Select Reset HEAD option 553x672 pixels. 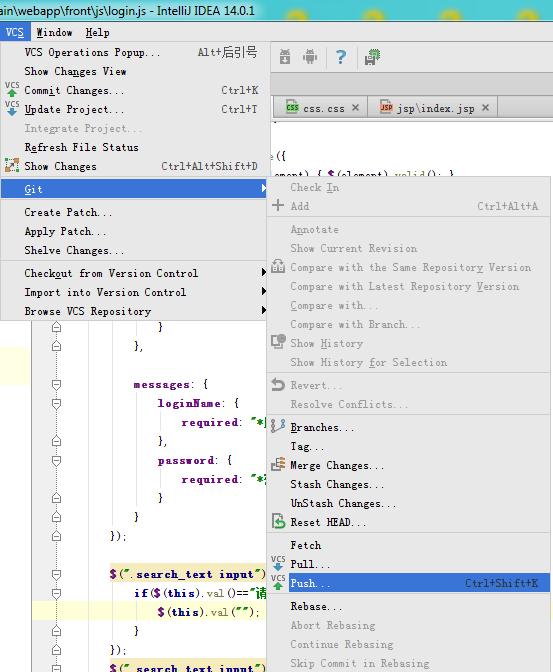pyautogui.click(x=409, y=522)
